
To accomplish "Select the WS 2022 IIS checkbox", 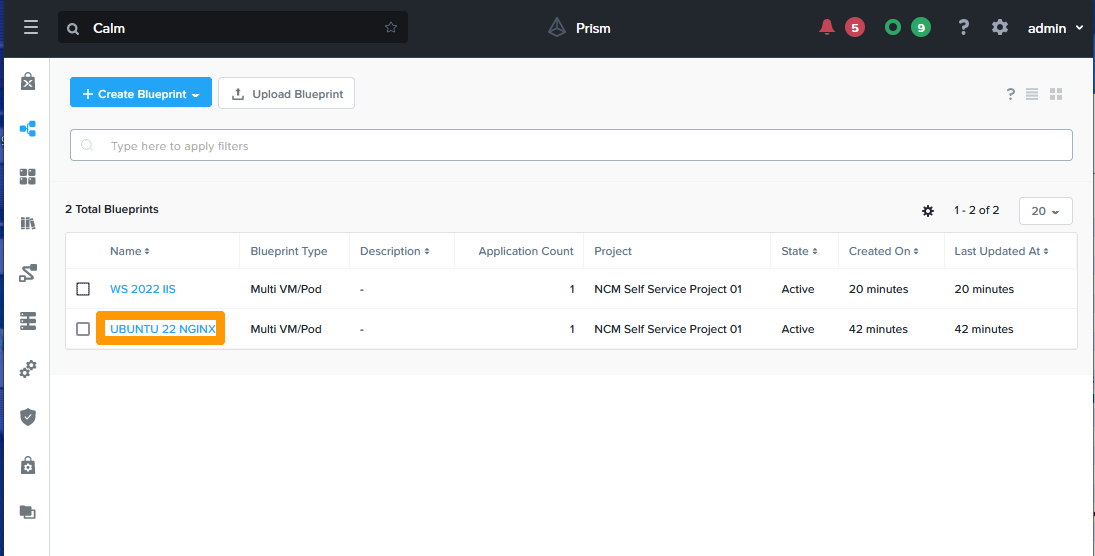I will pos(83,289).
